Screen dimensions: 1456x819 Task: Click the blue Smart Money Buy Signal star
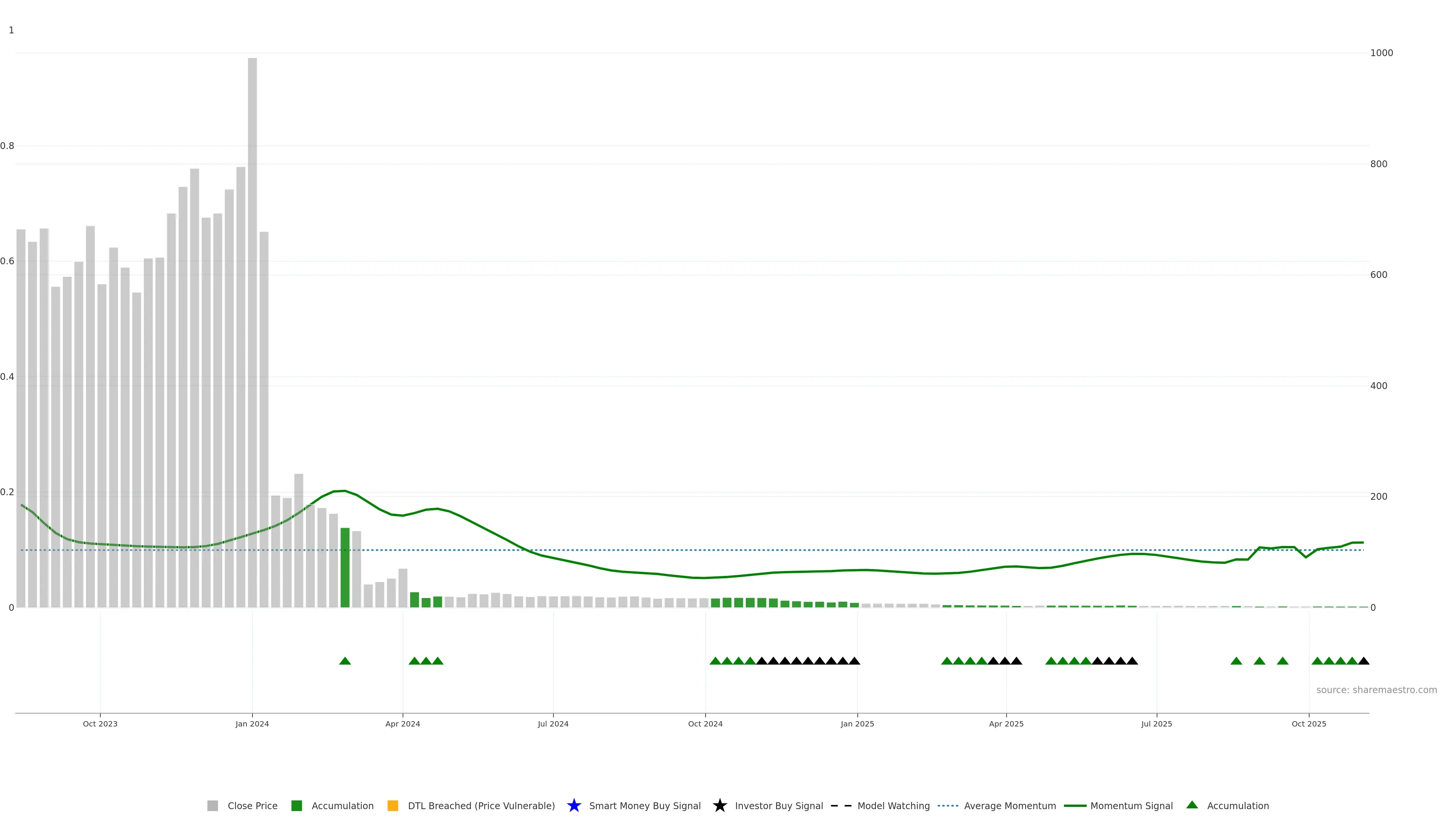click(574, 805)
